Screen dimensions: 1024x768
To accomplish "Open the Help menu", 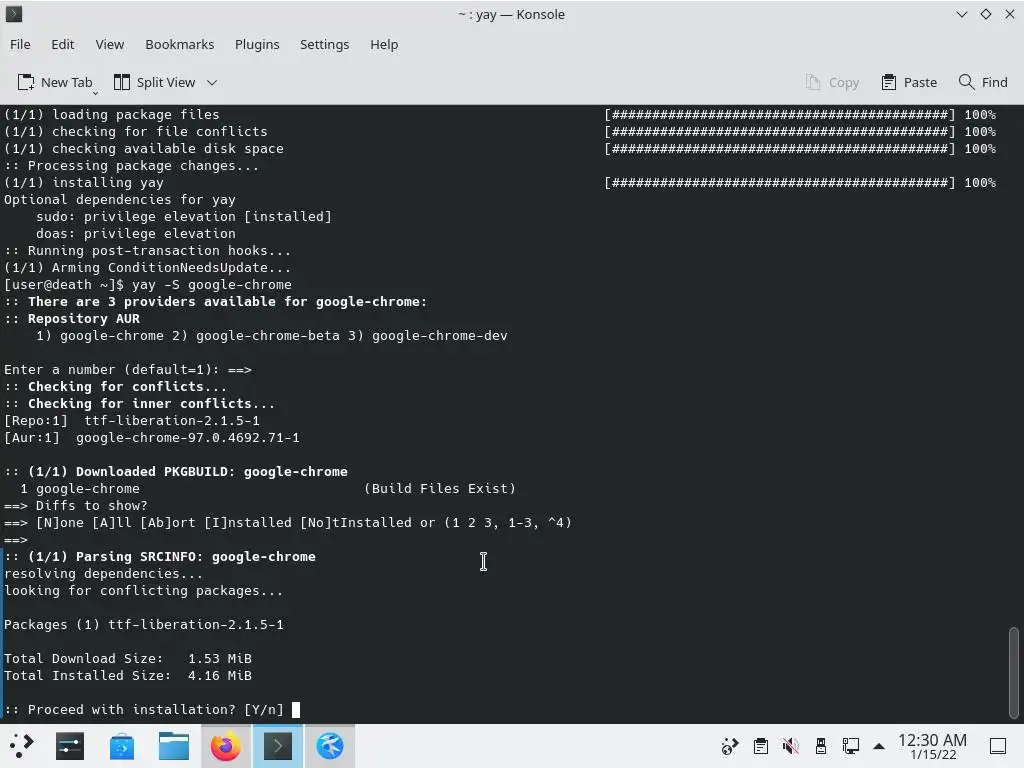I will [x=384, y=44].
